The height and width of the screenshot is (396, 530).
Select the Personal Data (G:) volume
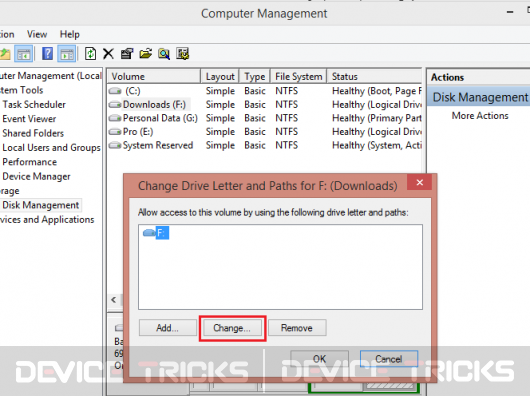[160, 118]
